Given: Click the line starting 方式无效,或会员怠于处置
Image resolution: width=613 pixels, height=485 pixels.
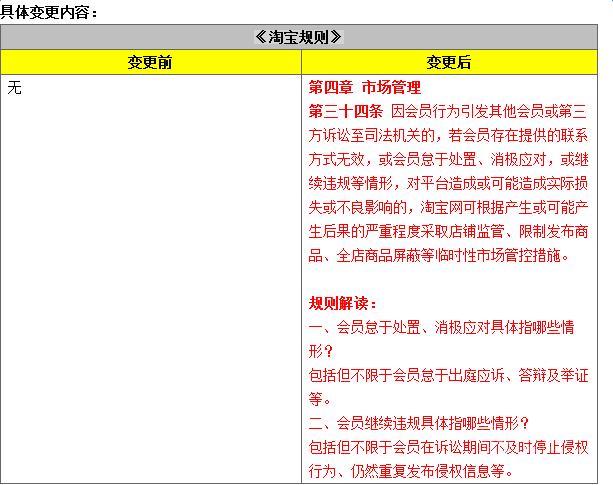Looking at the screenshot, I should click(x=448, y=159).
